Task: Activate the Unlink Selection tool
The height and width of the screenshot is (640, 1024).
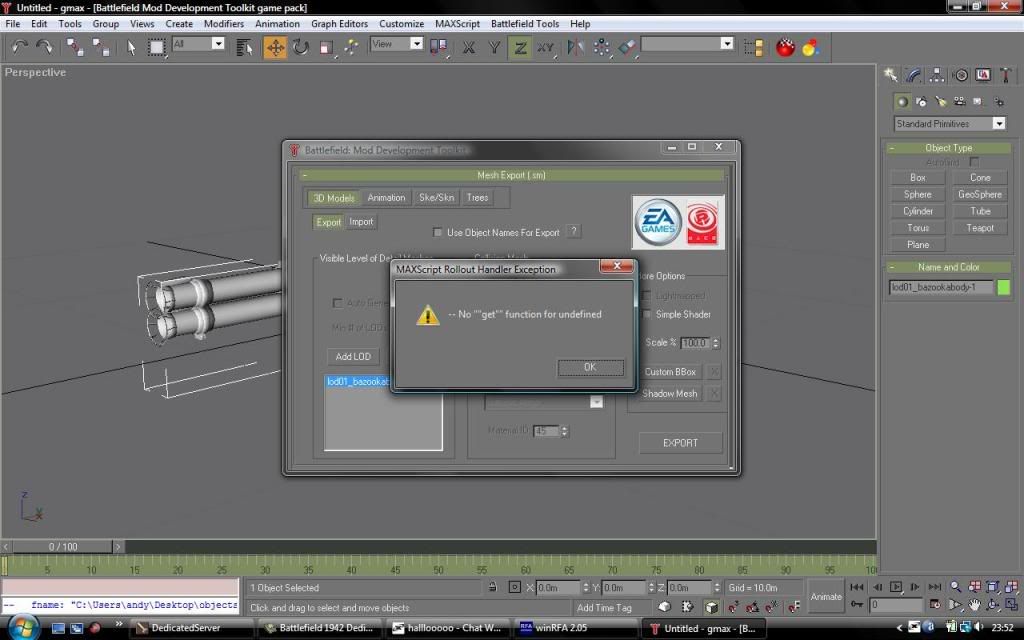Action: [x=101, y=47]
